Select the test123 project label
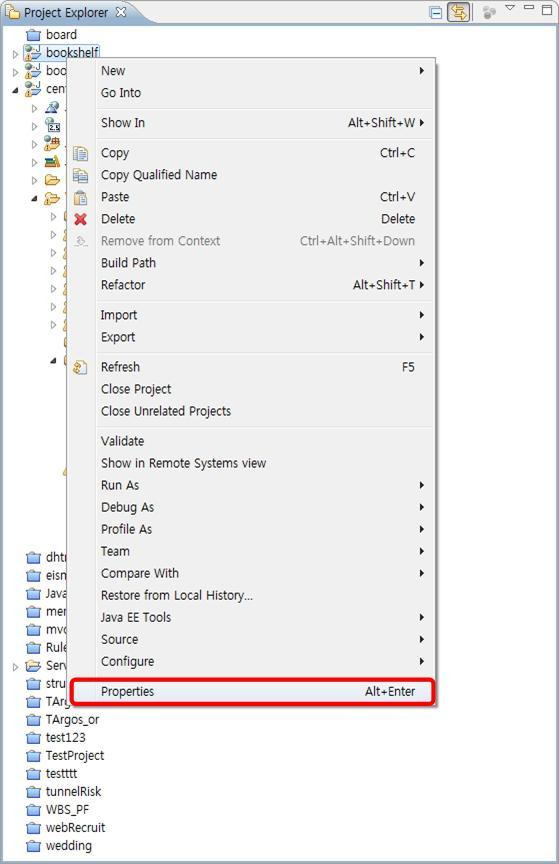 tap(66, 738)
